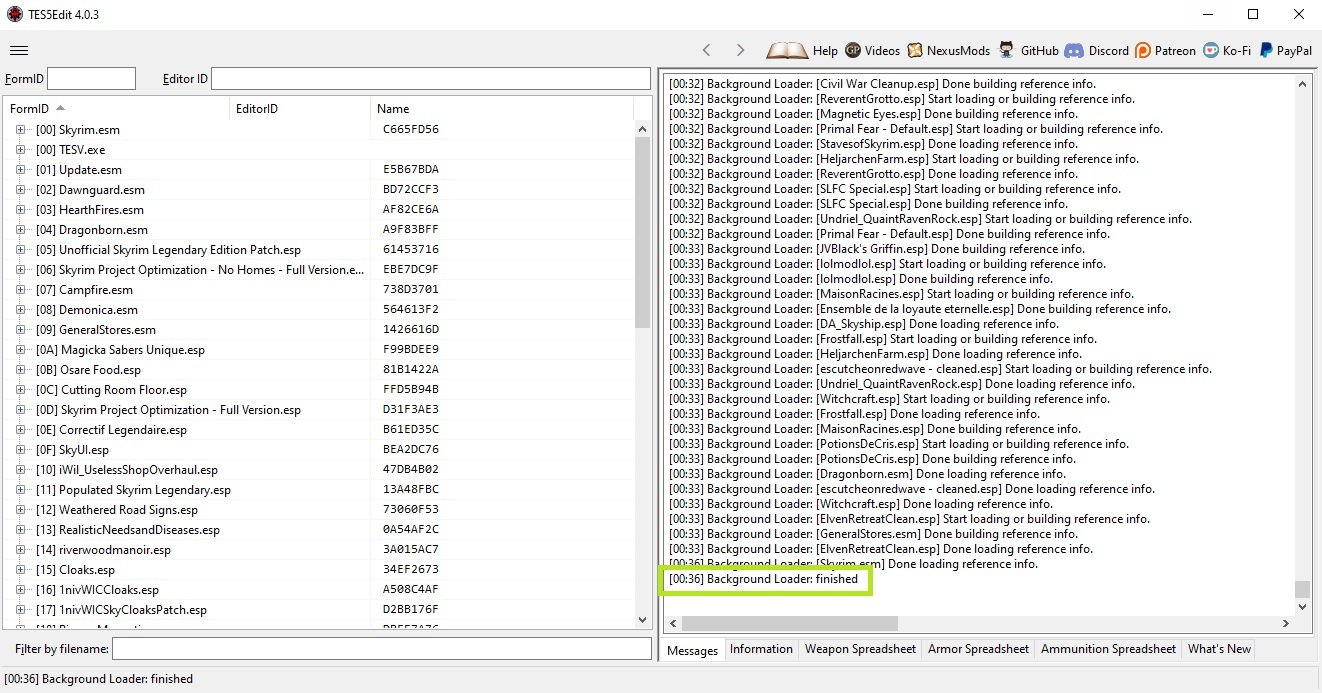1322x693 pixels.
Task: Expand [01] Update.esm node
Action: click(20, 170)
